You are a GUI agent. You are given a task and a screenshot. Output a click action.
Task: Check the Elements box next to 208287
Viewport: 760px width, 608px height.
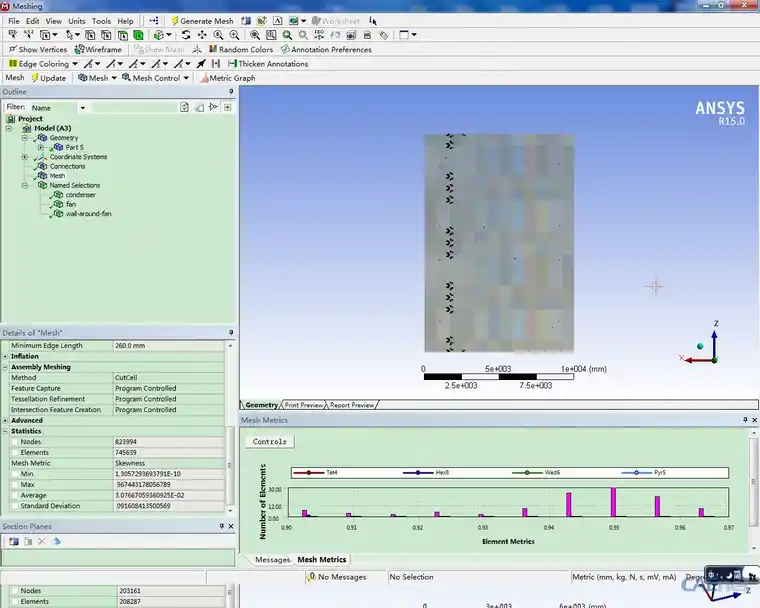[15, 601]
